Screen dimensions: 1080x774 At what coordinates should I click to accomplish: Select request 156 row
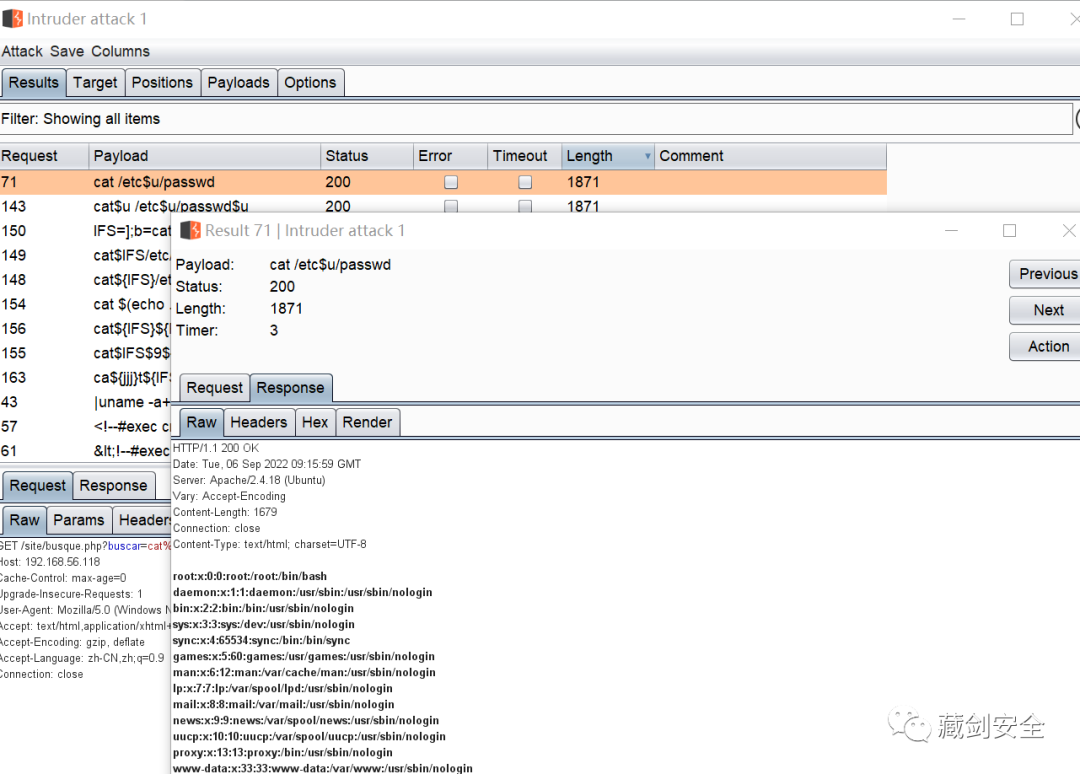click(85, 328)
